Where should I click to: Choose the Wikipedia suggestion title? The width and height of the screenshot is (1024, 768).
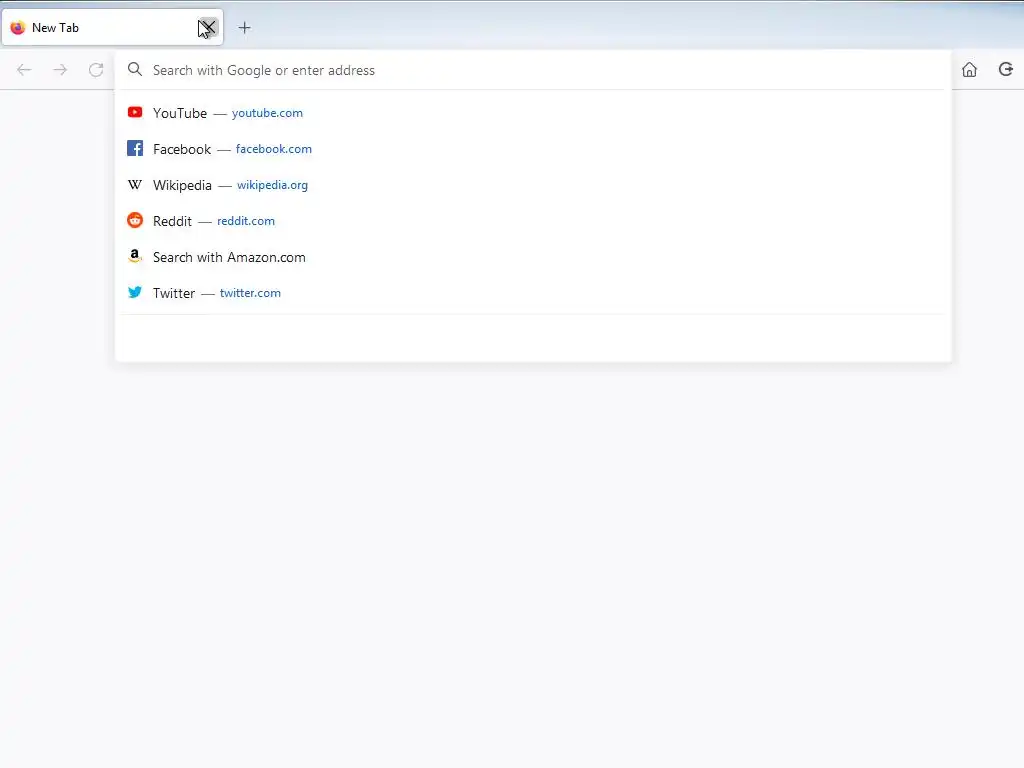coord(182,185)
